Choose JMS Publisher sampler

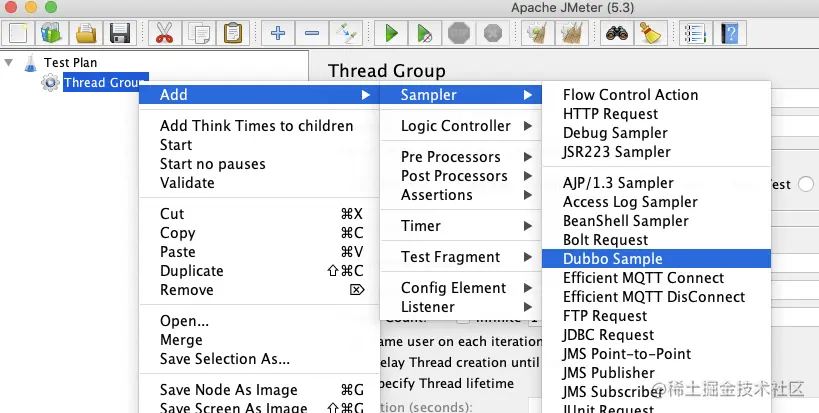(656, 373)
